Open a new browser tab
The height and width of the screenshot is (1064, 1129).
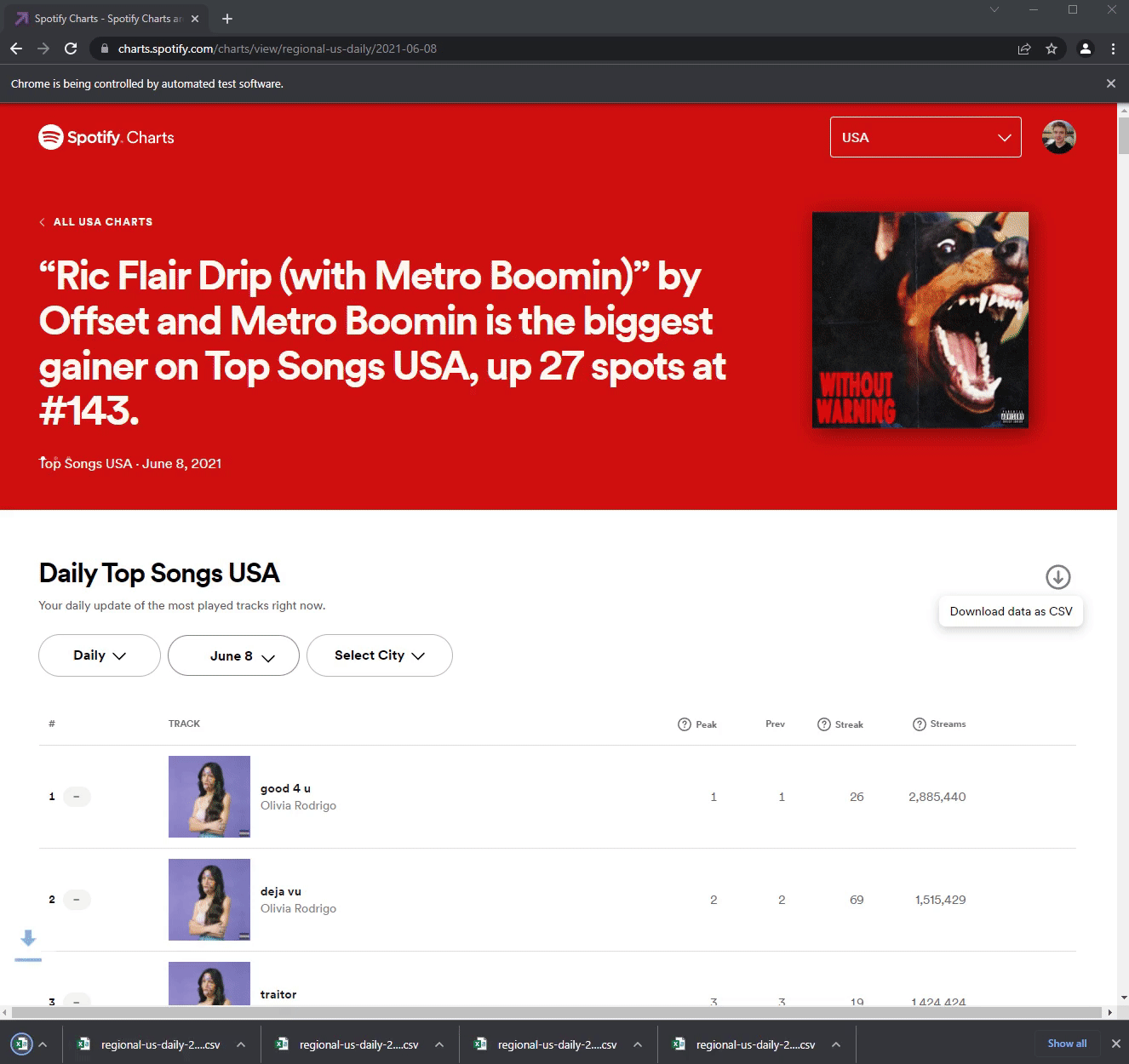[227, 18]
